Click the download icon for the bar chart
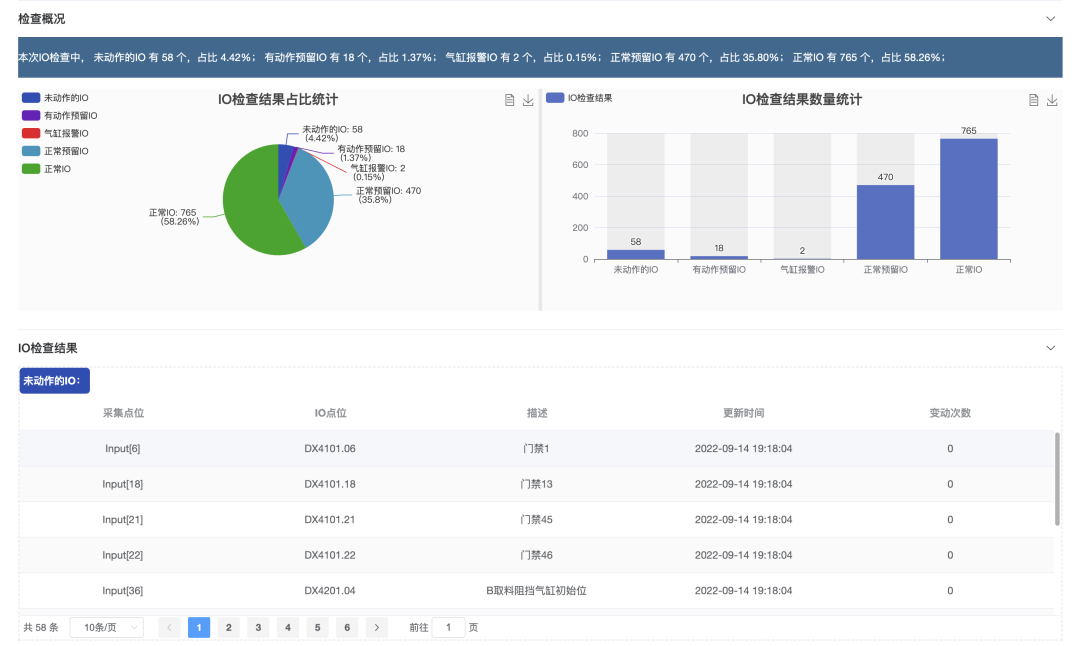The image size is (1080, 646). (x=1051, y=100)
